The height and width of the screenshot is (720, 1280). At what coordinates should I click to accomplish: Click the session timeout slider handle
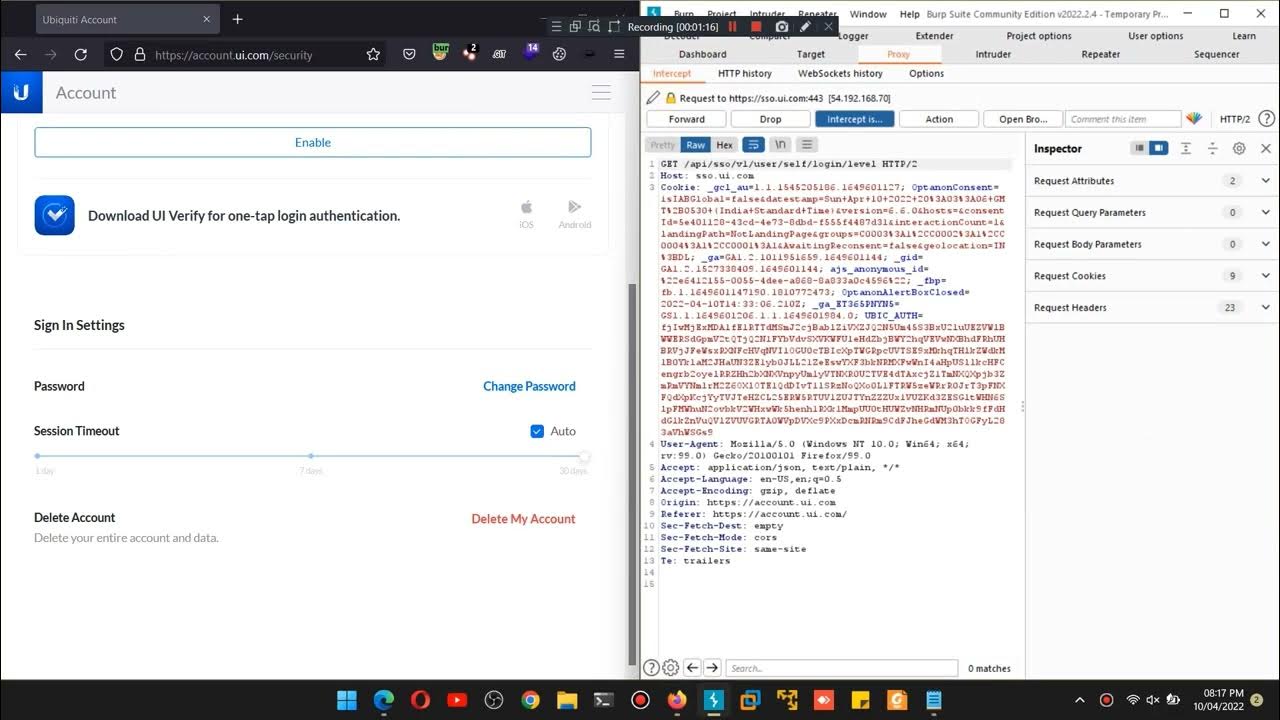tap(584, 457)
